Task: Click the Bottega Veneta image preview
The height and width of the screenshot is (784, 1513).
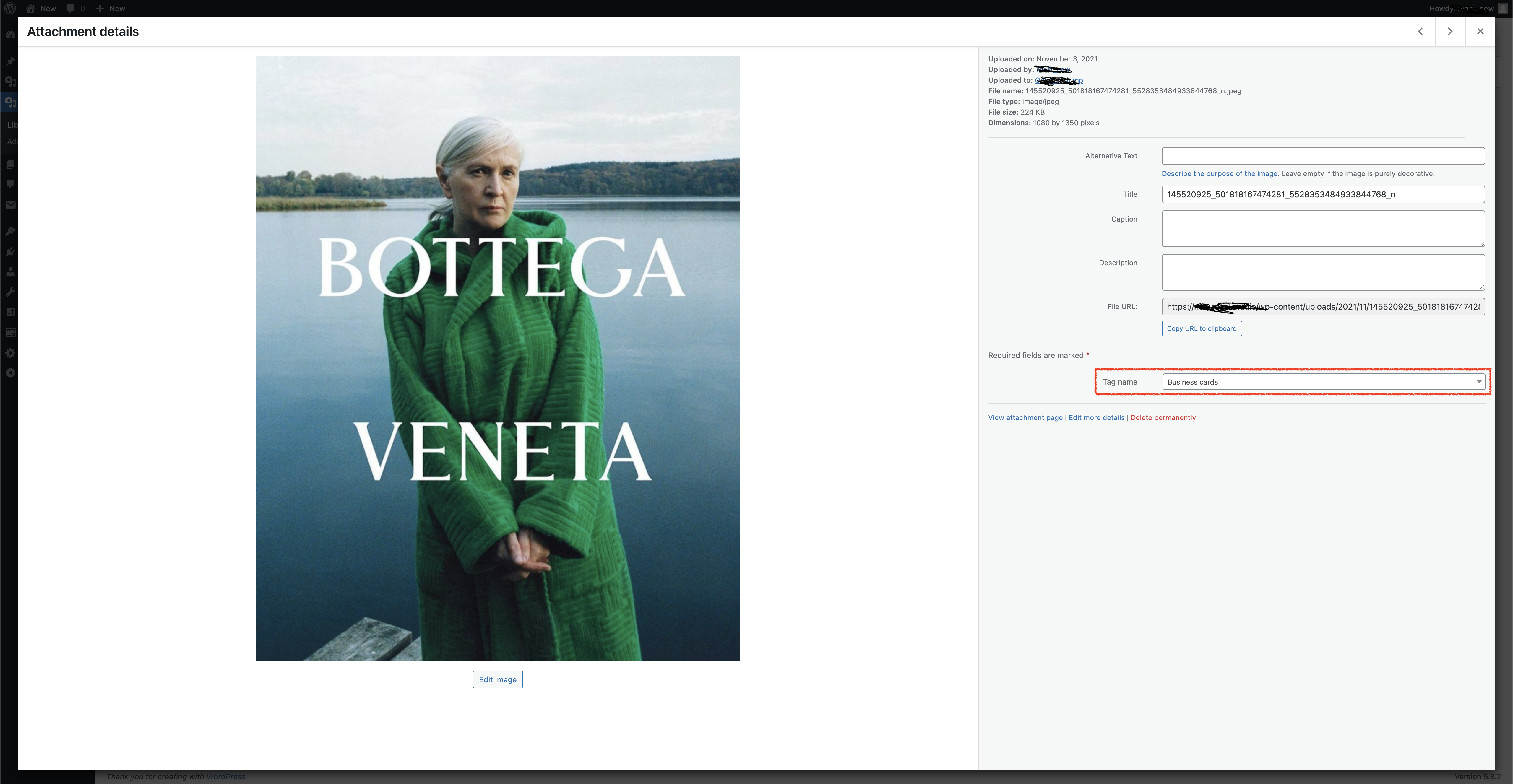Action: coord(497,358)
